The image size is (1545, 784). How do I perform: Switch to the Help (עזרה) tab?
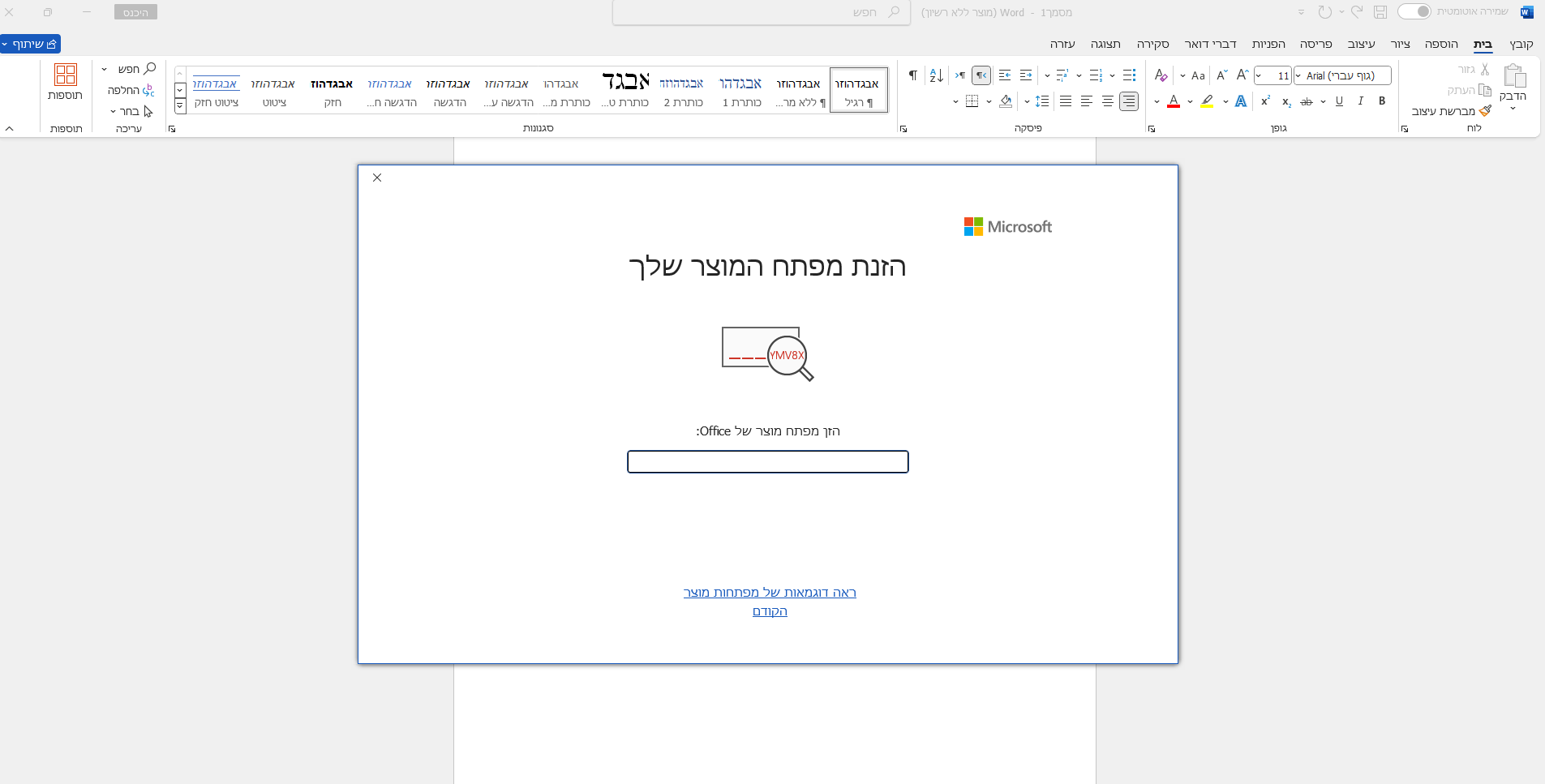(x=1062, y=44)
